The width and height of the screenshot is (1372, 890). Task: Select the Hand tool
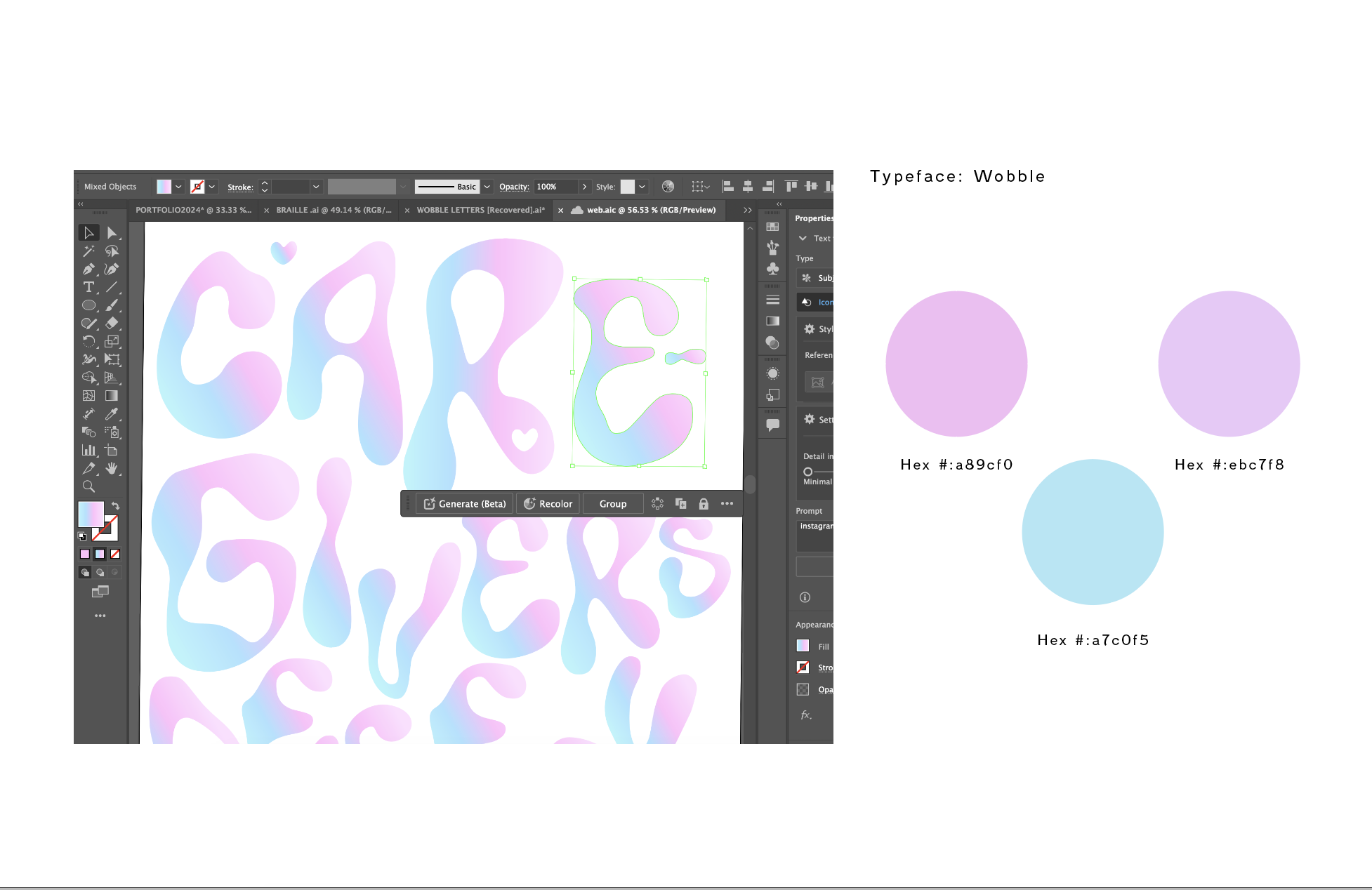point(112,468)
